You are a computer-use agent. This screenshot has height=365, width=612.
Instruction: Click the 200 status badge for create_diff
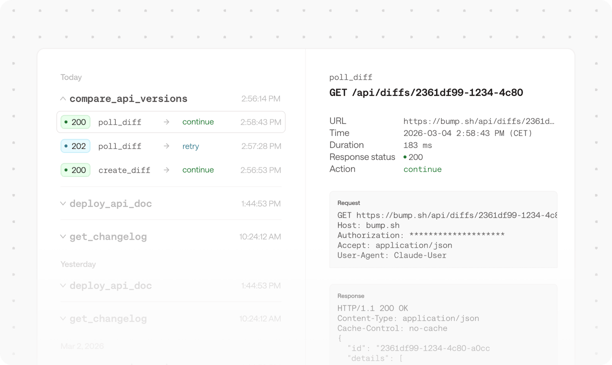coord(75,170)
